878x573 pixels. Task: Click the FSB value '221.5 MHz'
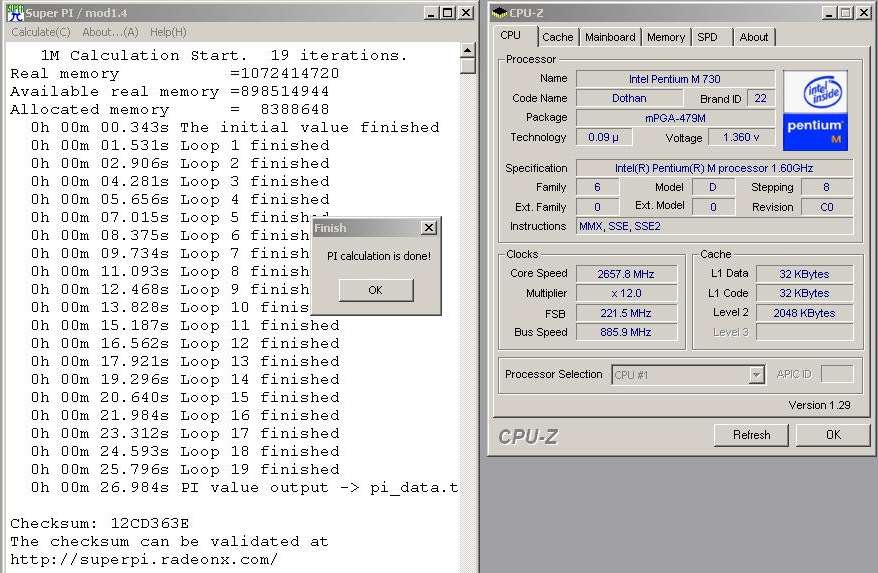click(626, 313)
